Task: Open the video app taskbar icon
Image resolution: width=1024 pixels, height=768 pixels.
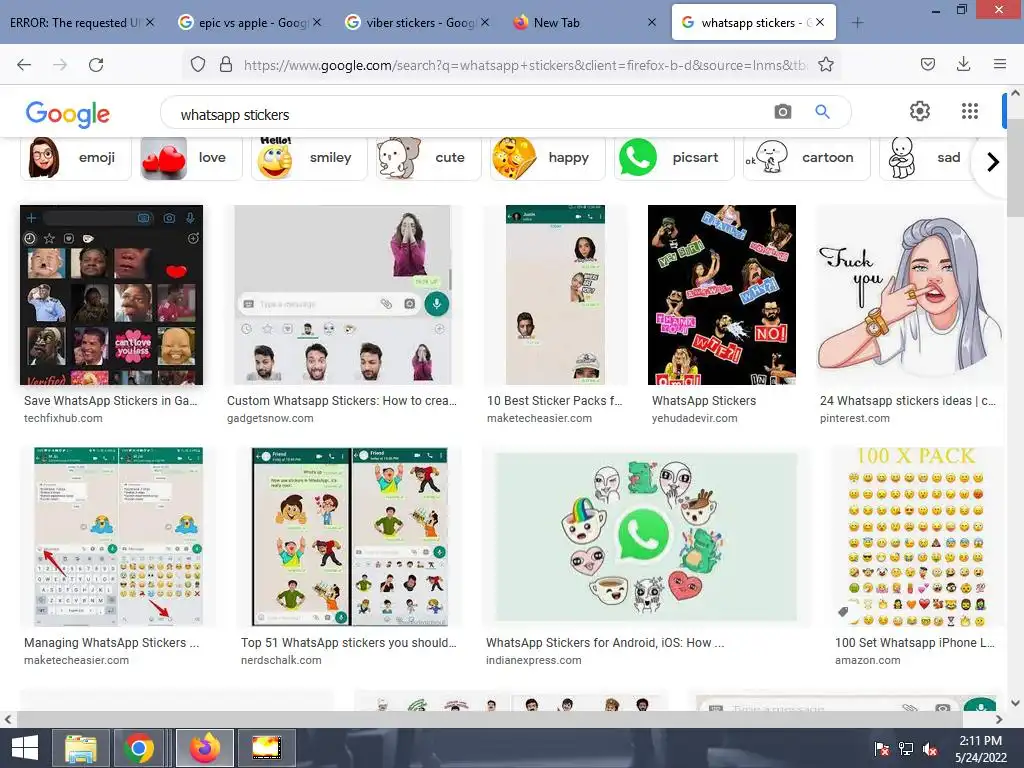Action: [266, 748]
